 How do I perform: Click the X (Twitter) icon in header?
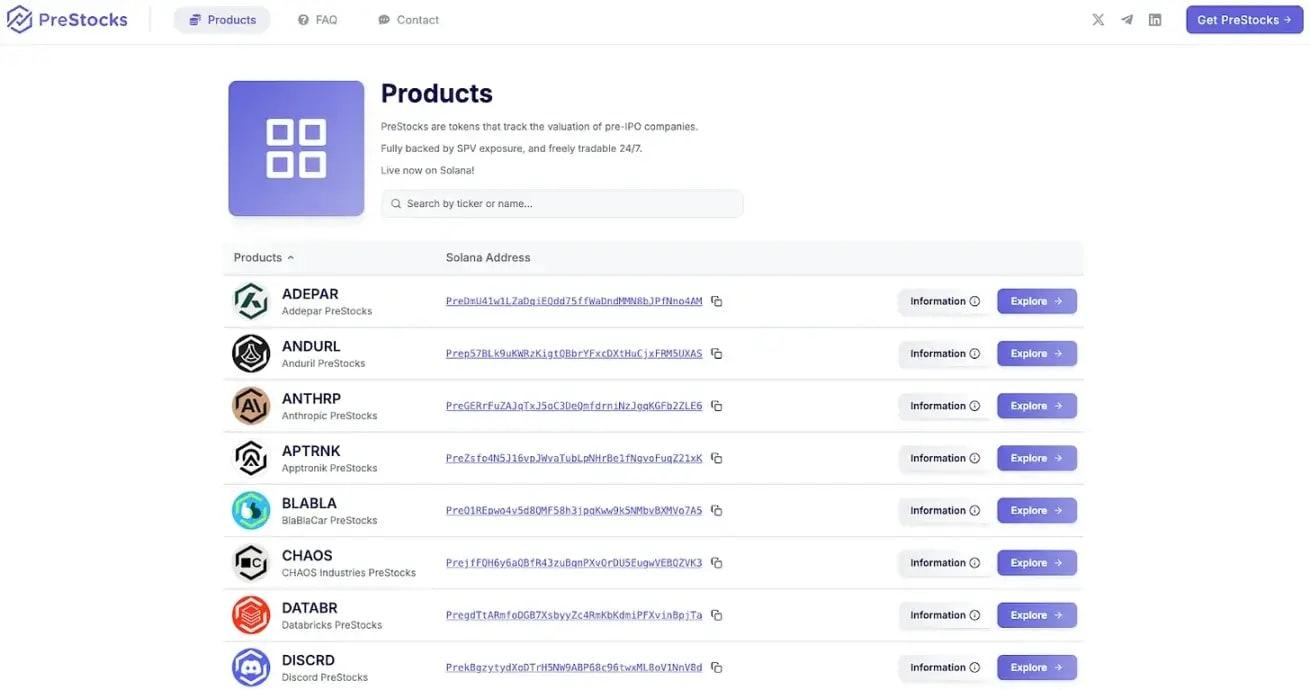tap(1098, 20)
